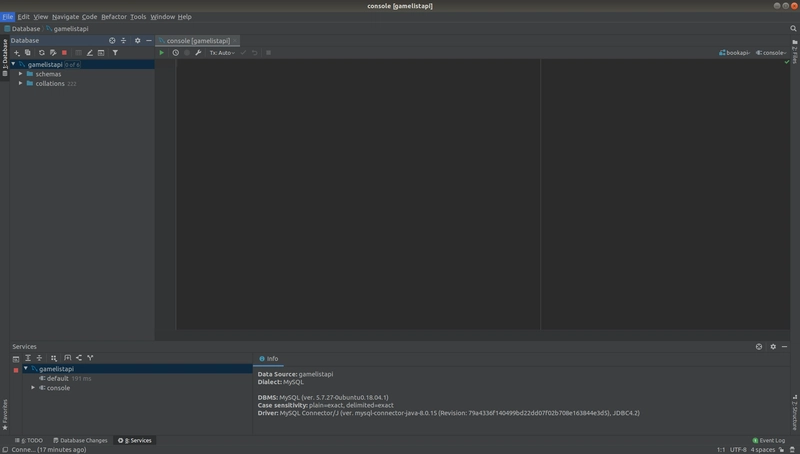Image resolution: width=800 pixels, height=454 pixels.
Task: Cancel running statements stop square icon
Action: click(x=268, y=53)
